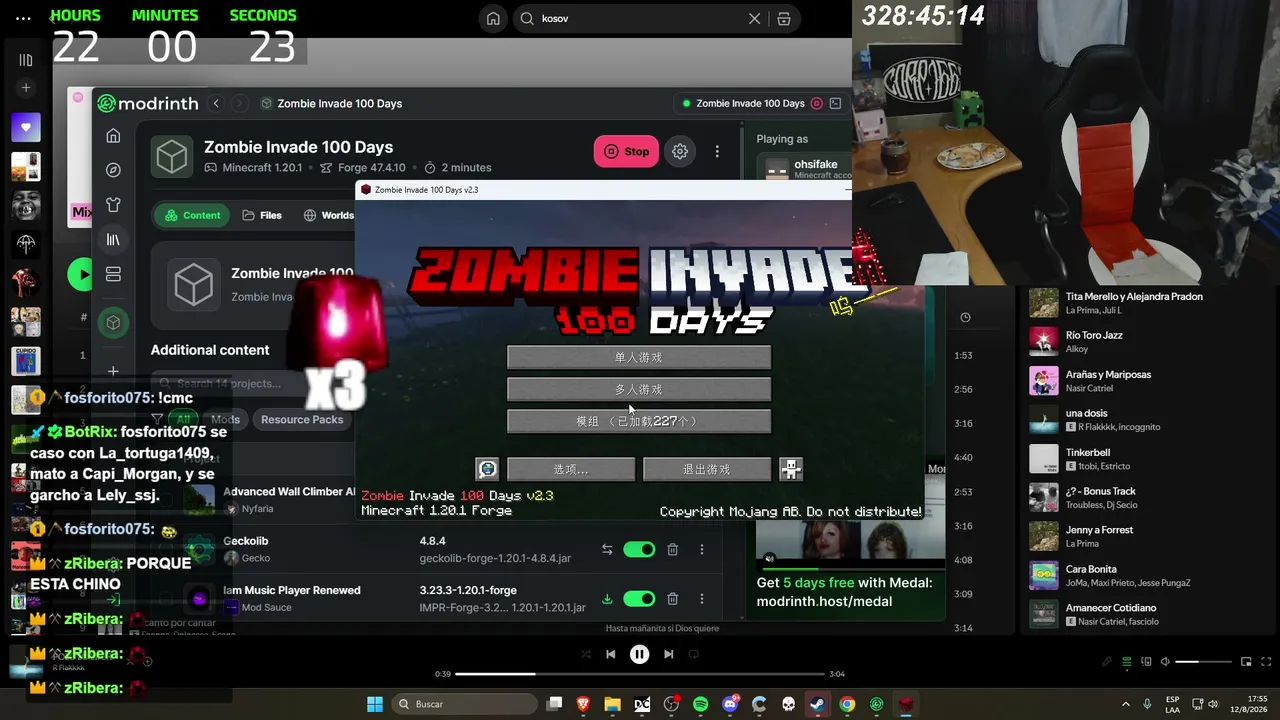
Task: Open Minecraft language globe button
Action: (487, 469)
